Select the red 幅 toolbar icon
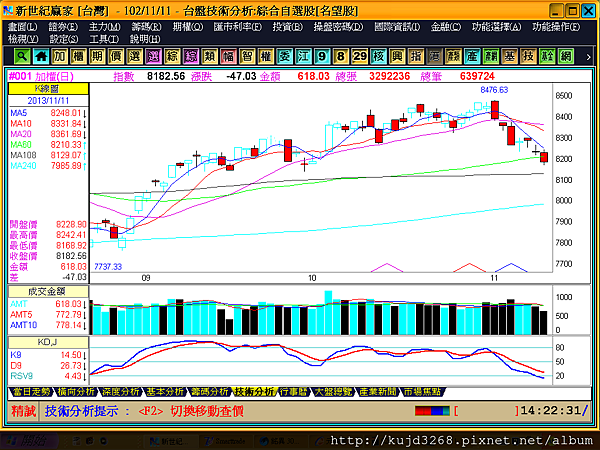This screenshot has width=600, height=450. coord(228,57)
